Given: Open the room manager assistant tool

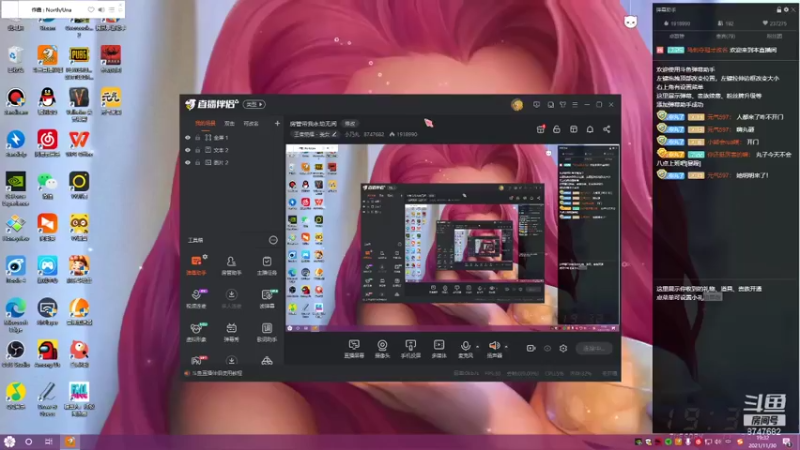Looking at the screenshot, I should coord(231,265).
